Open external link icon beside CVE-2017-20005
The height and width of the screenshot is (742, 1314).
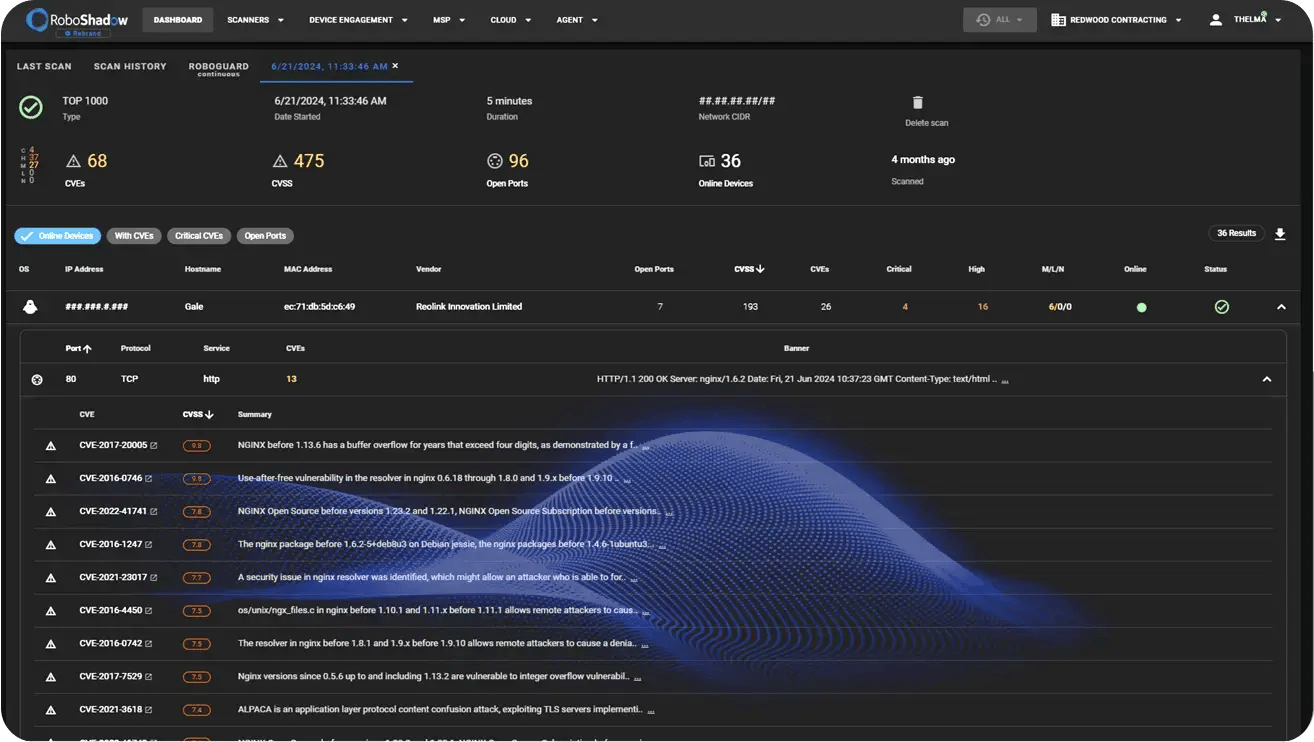153,446
